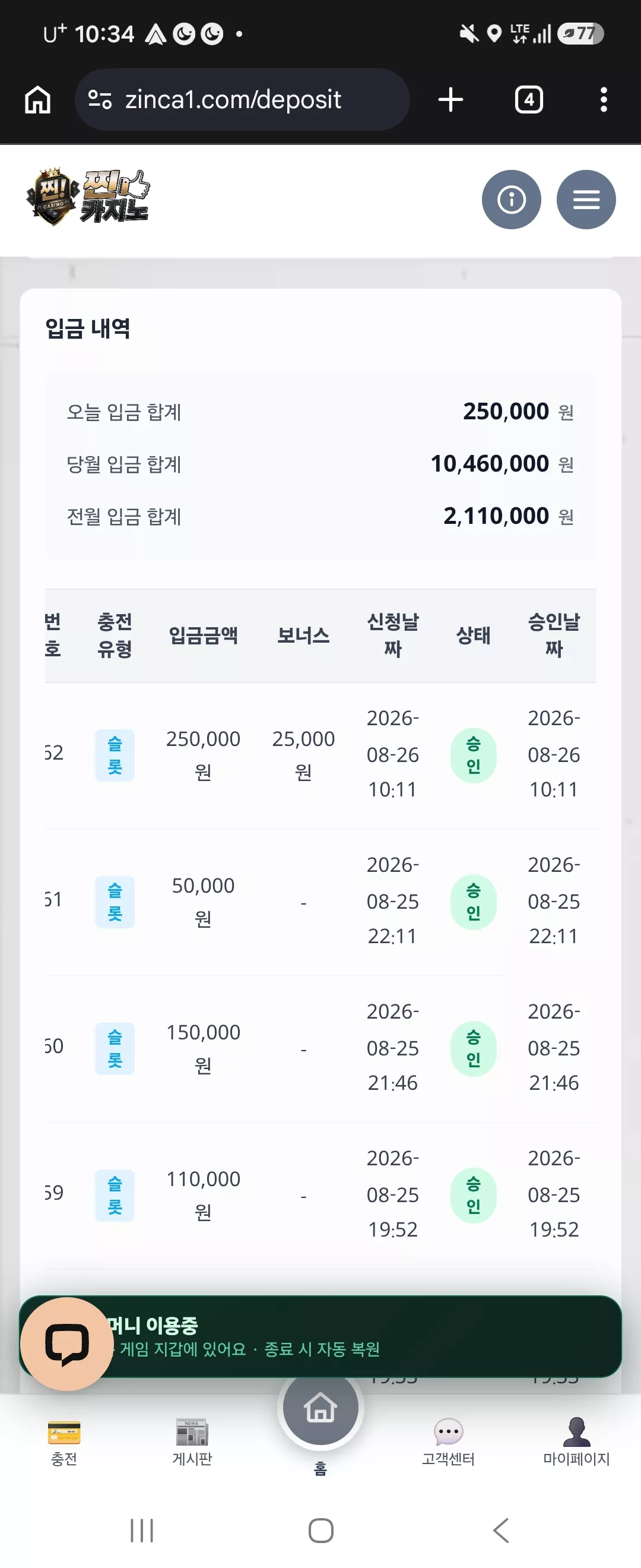641x1568 pixels.
Task: Expand the hamburger menu
Action: (586, 200)
